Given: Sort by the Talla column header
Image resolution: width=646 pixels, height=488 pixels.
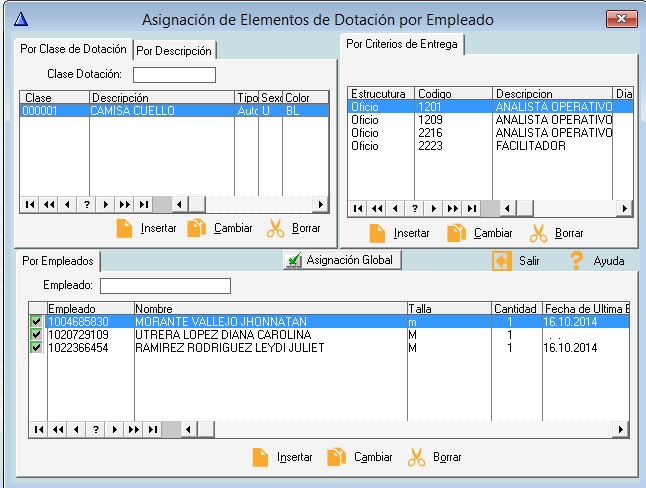Looking at the screenshot, I should [448, 308].
